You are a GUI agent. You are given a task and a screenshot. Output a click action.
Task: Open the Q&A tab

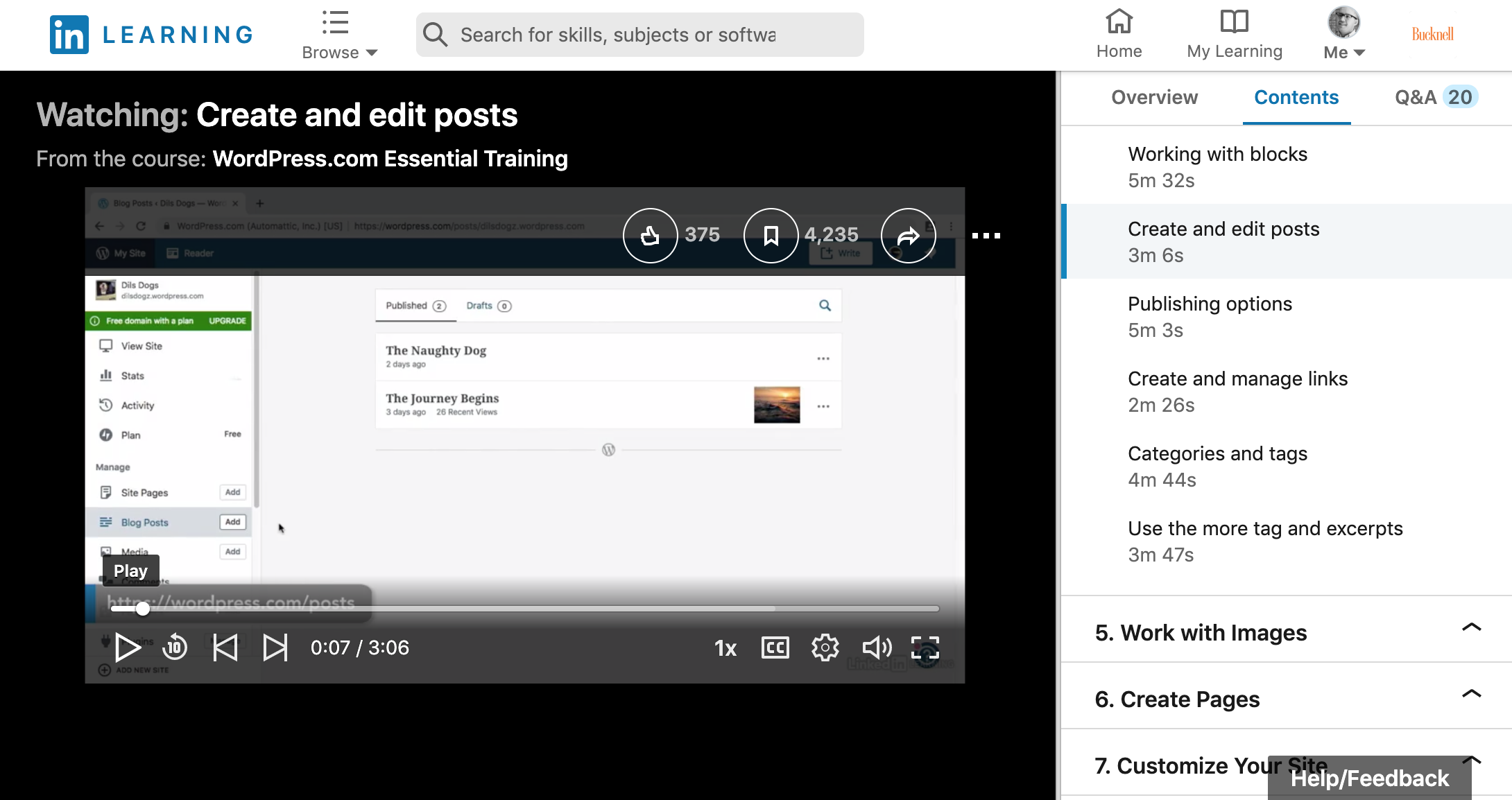click(1436, 97)
